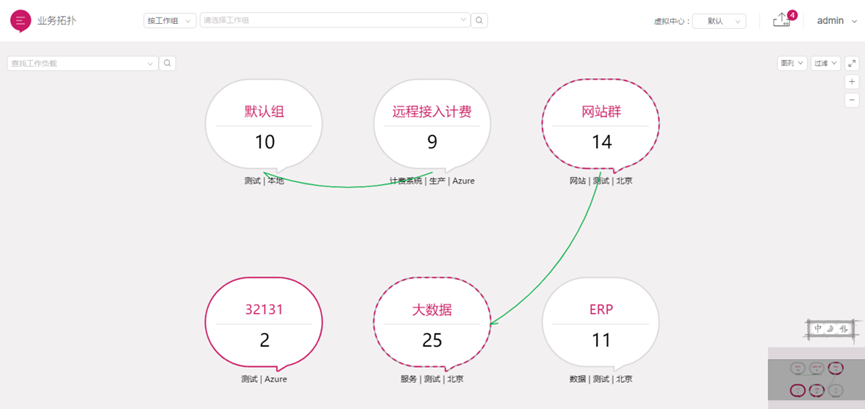Viewport: 865px width, 409px height.
Task: Toggle fullscreen view of the topology
Action: [x=852, y=63]
